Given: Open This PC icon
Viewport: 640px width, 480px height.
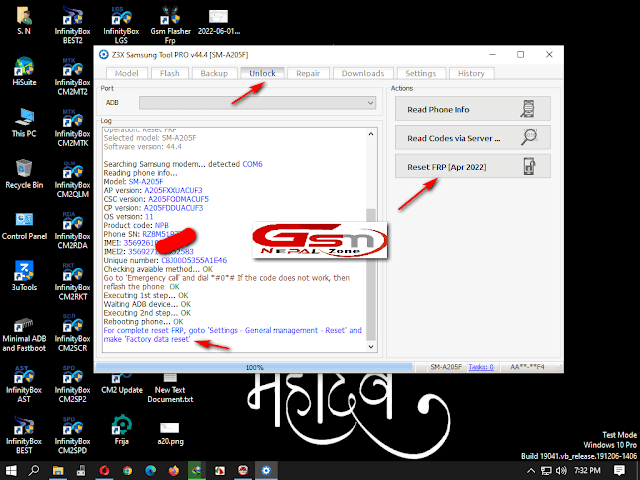Looking at the screenshot, I should [24, 122].
